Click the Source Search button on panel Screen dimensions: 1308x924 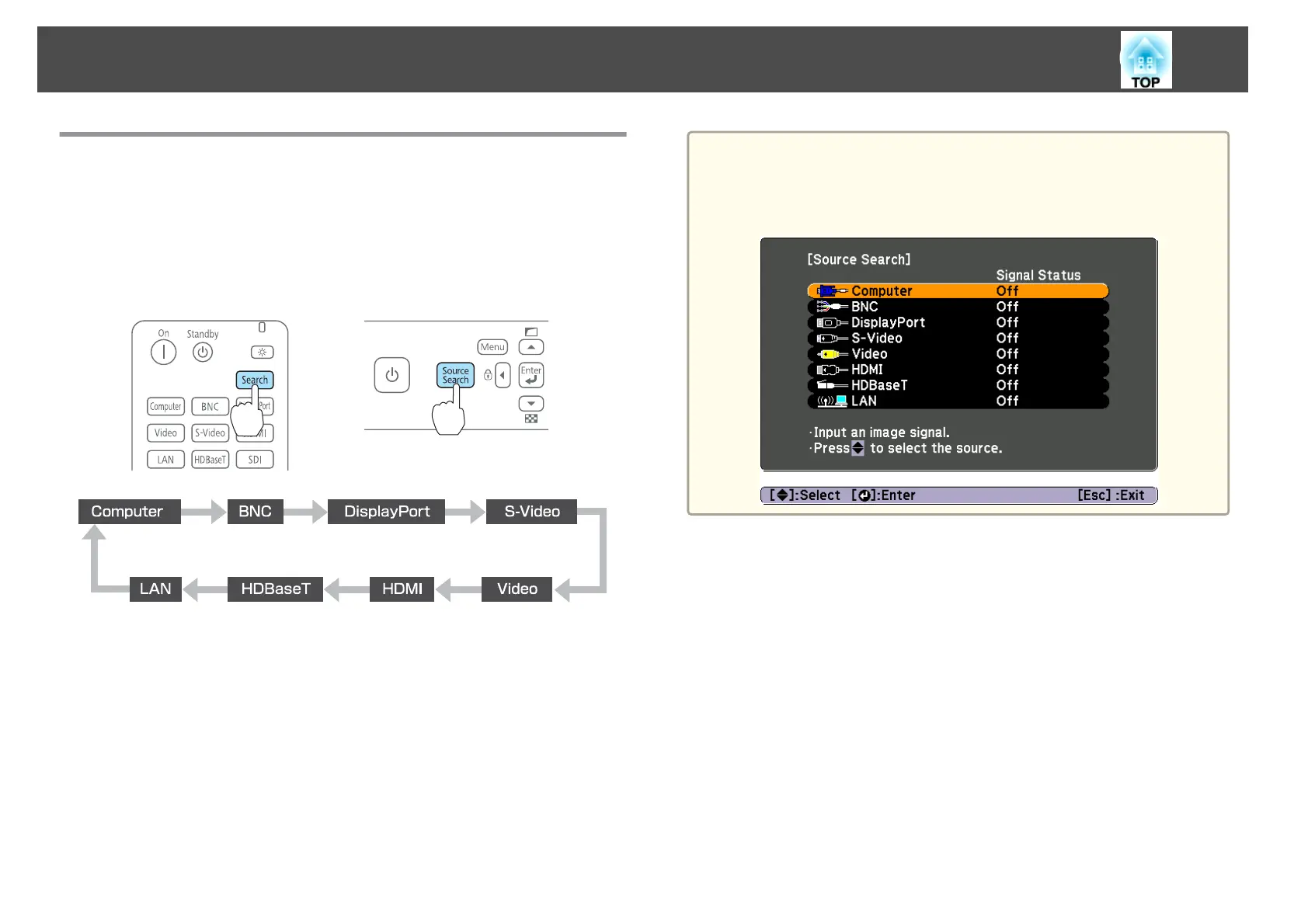[455, 376]
